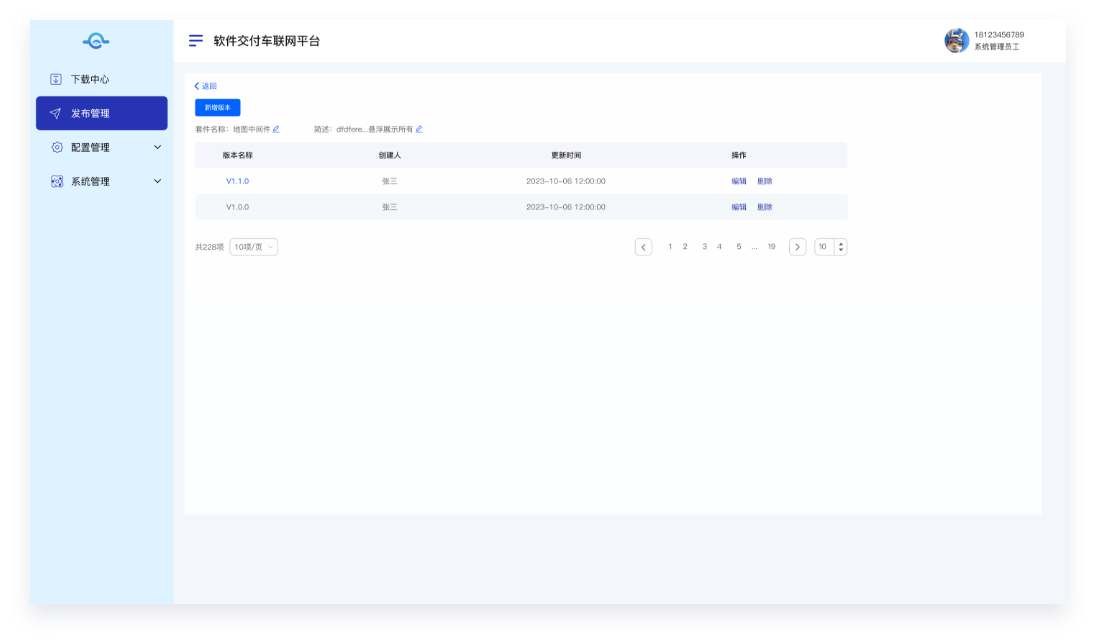The width and height of the screenshot is (1096, 644).
Task: Go to page 19 in pagination
Action: pos(771,247)
